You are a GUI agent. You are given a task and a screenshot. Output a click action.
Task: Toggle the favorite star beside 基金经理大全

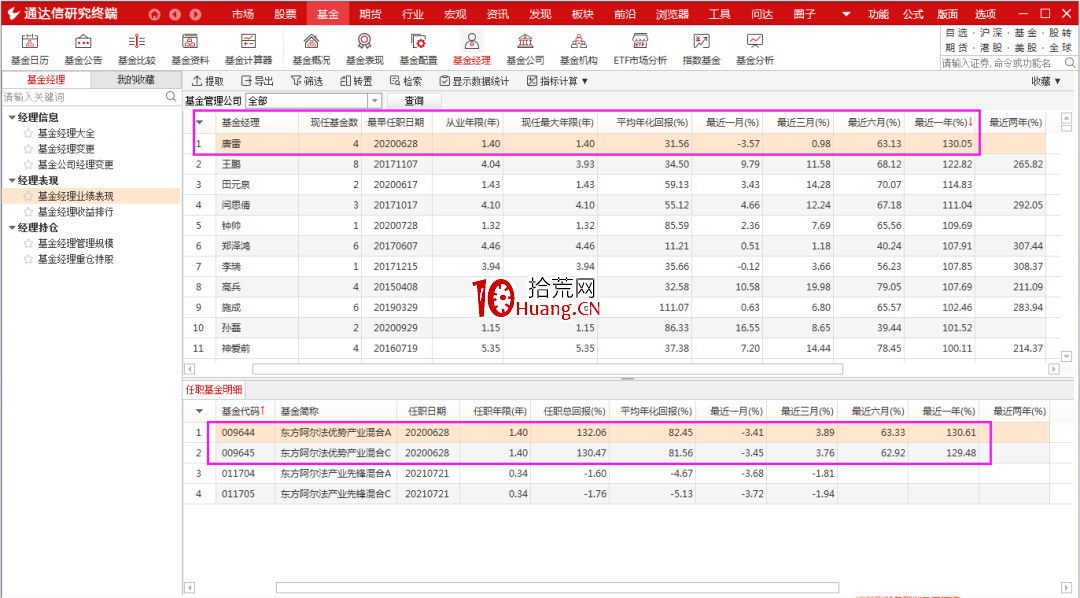(28, 134)
